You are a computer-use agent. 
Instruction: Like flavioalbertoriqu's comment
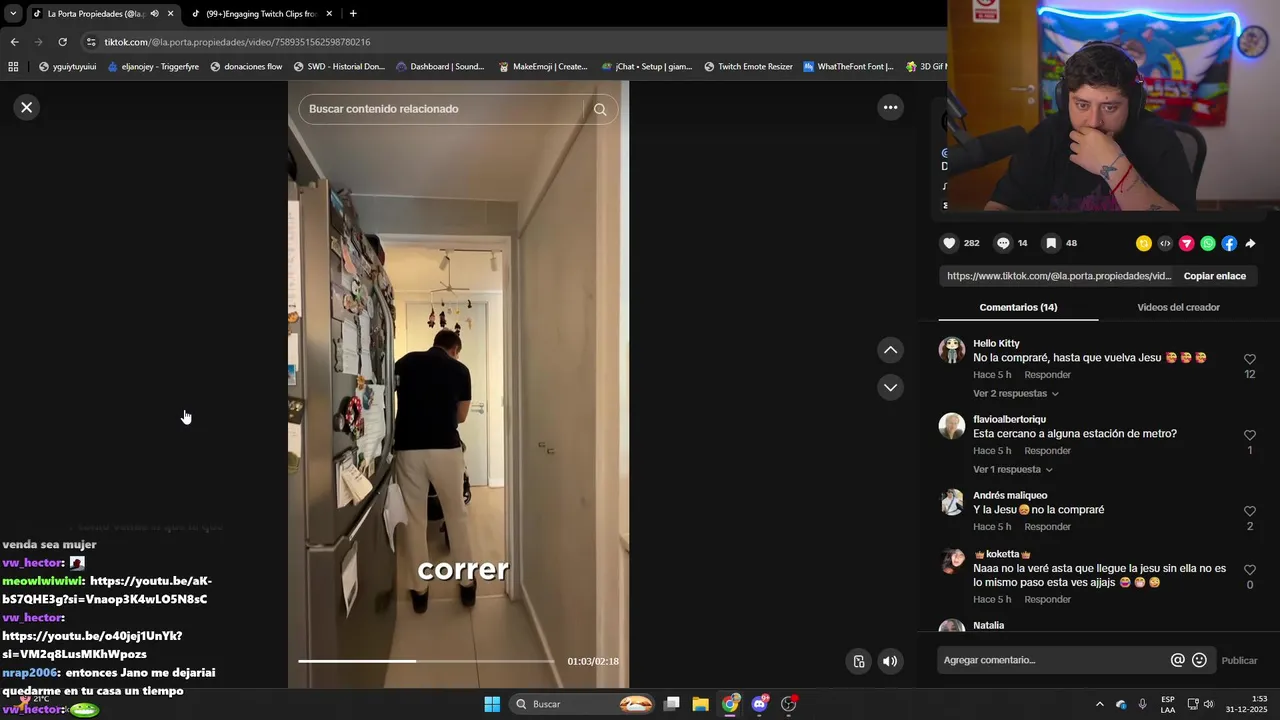(x=1250, y=435)
